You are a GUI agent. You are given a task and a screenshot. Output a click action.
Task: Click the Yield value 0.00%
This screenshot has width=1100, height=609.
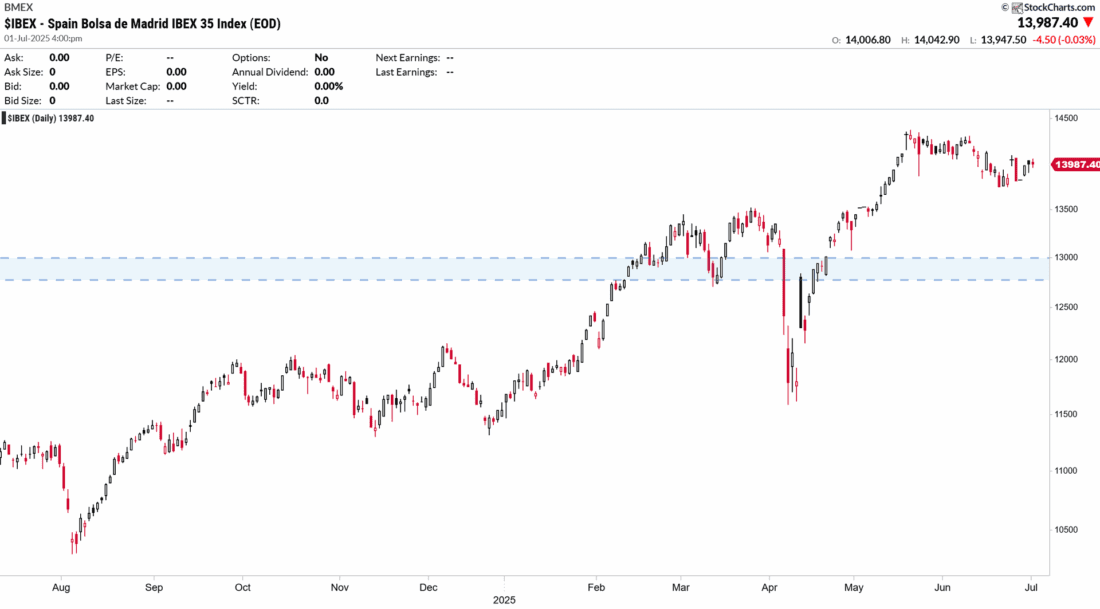[x=328, y=86]
